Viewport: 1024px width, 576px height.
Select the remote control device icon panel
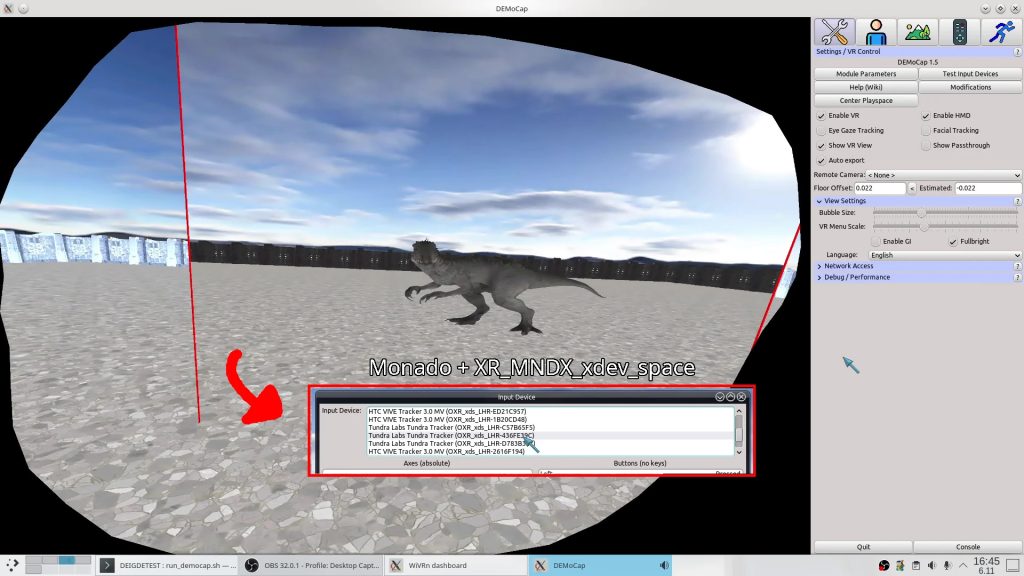click(959, 31)
